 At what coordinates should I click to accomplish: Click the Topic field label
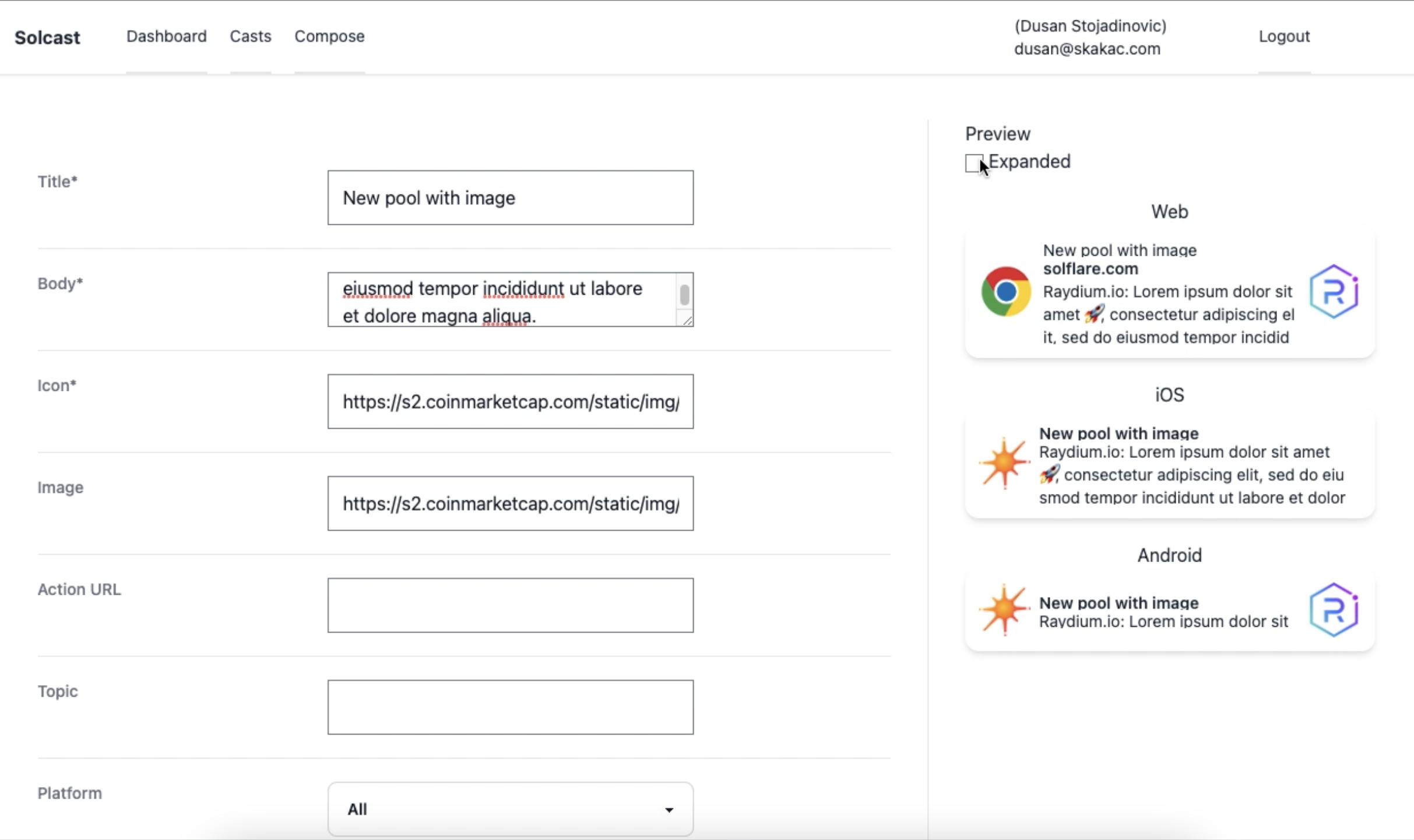coord(58,691)
